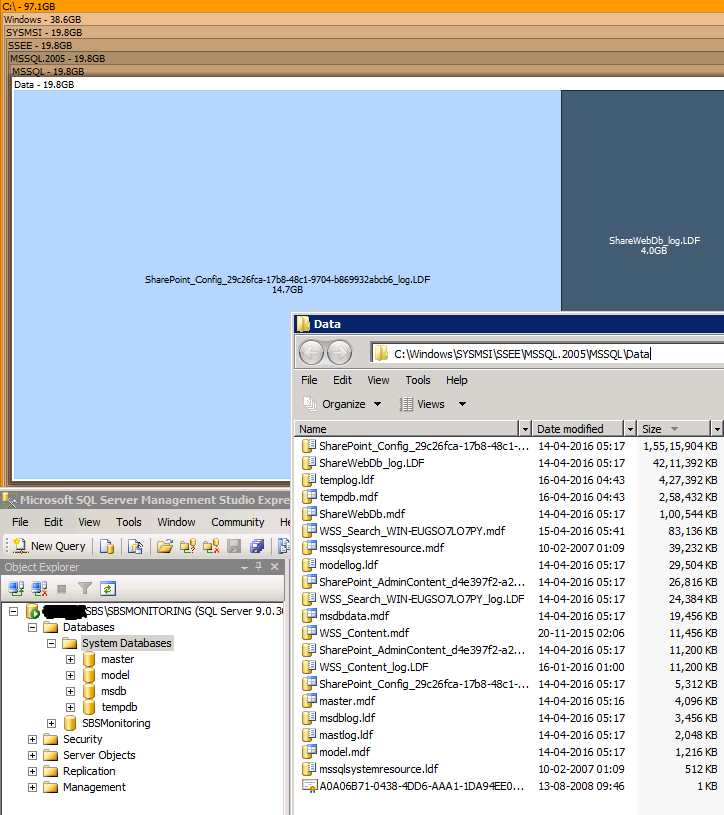The height and width of the screenshot is (815, 724).
Task: Collapse the Databases folder node
Action: [x=32, y=627]
